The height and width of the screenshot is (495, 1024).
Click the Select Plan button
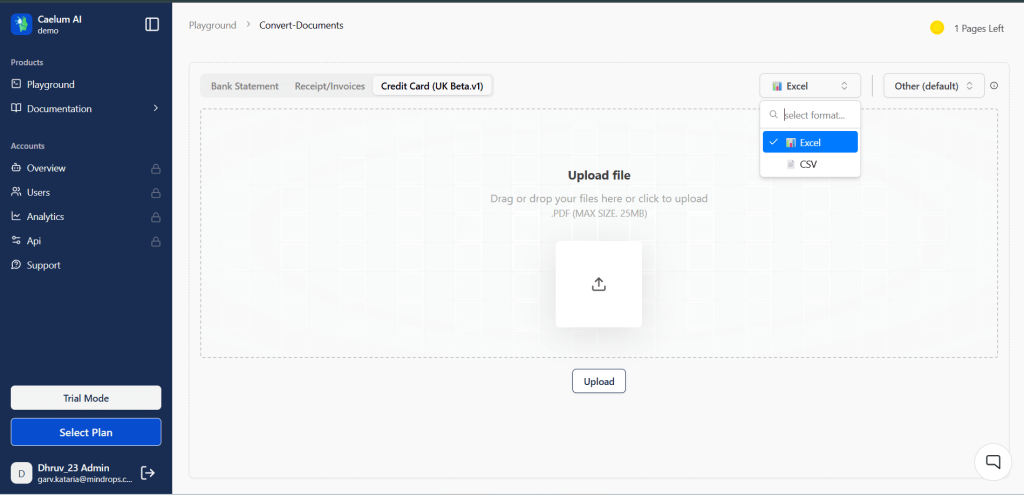(x=86, y=432)
